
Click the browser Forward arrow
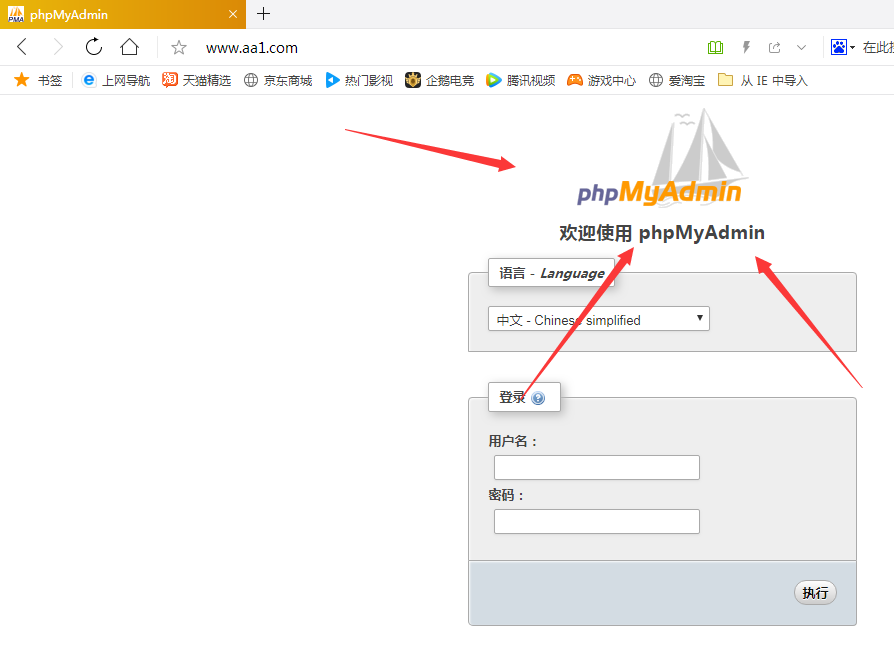pyautogui.click(x=58, y=47)
